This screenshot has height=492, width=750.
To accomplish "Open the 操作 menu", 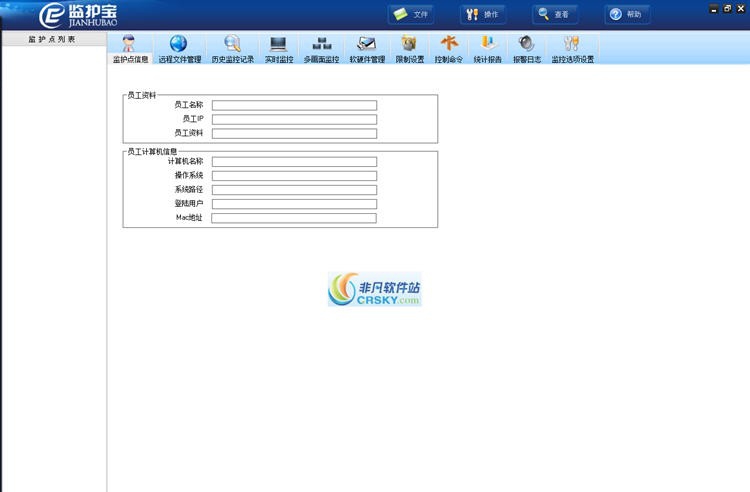I will point(483,14).
